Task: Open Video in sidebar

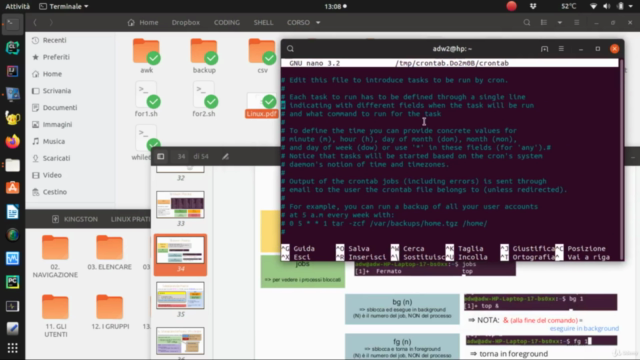Action: pyautogui.click(x=52, y=175)
